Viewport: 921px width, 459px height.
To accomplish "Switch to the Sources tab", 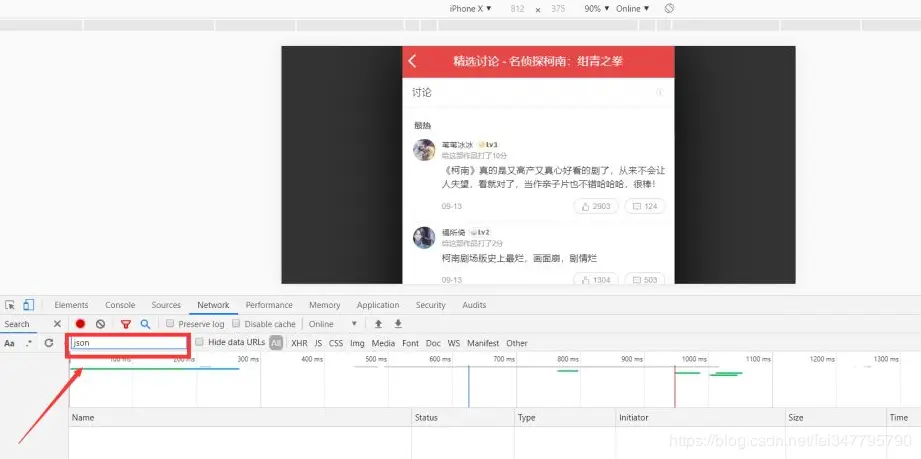I will tap(166, 305).
